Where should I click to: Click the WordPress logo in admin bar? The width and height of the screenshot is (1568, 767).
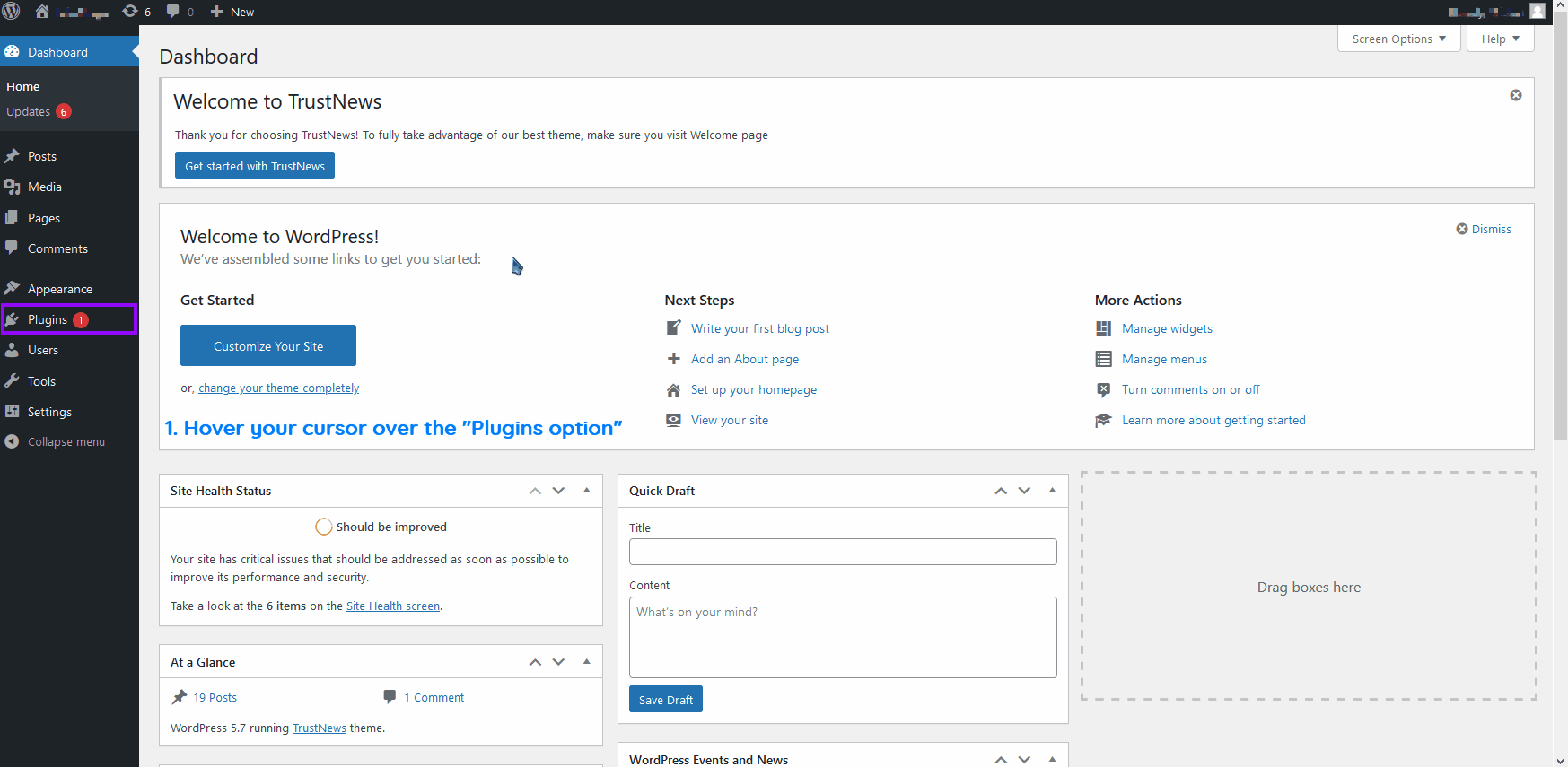pyautogui.click(x=12, y=12)
